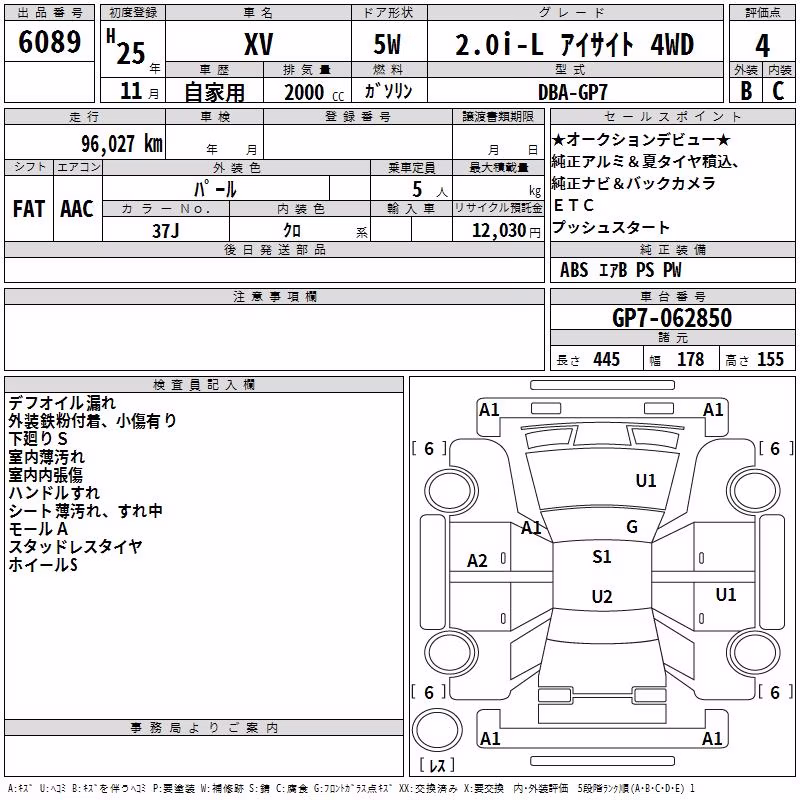Screen dimensions: 800x800
Task: Click the air conditioner value AAC
Action: coord(77,209)
